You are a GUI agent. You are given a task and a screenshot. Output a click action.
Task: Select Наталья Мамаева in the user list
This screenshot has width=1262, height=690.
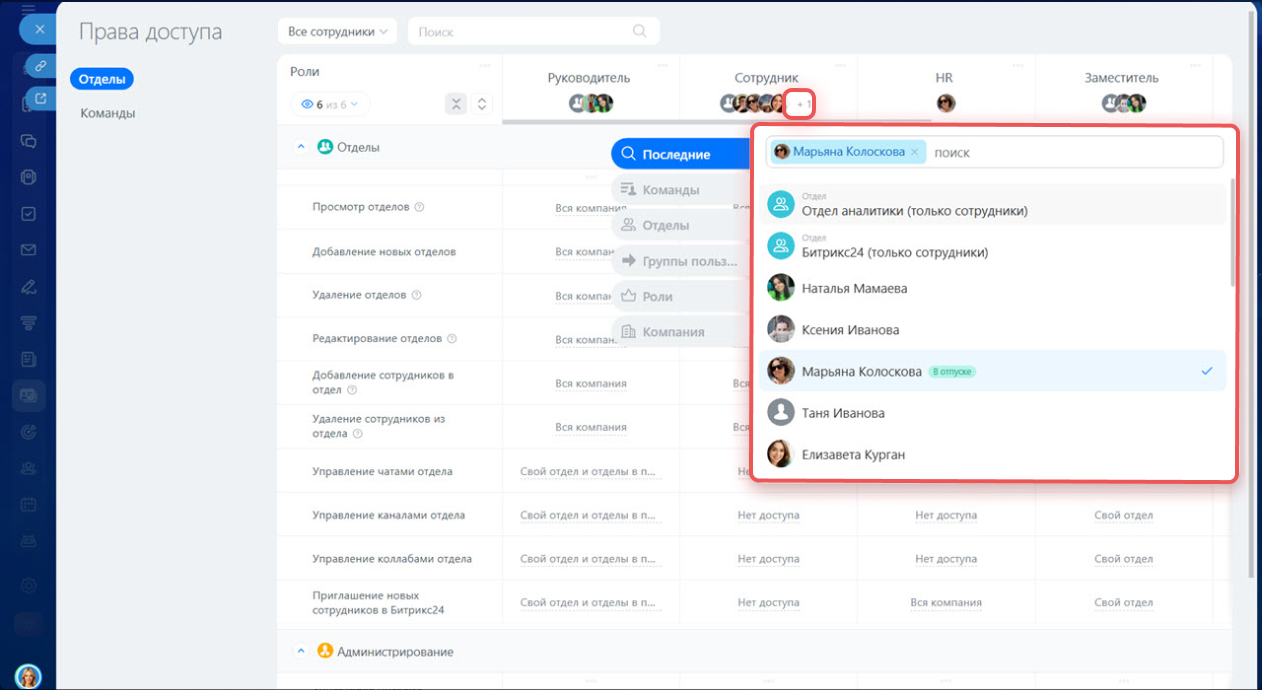pos(854,288)
